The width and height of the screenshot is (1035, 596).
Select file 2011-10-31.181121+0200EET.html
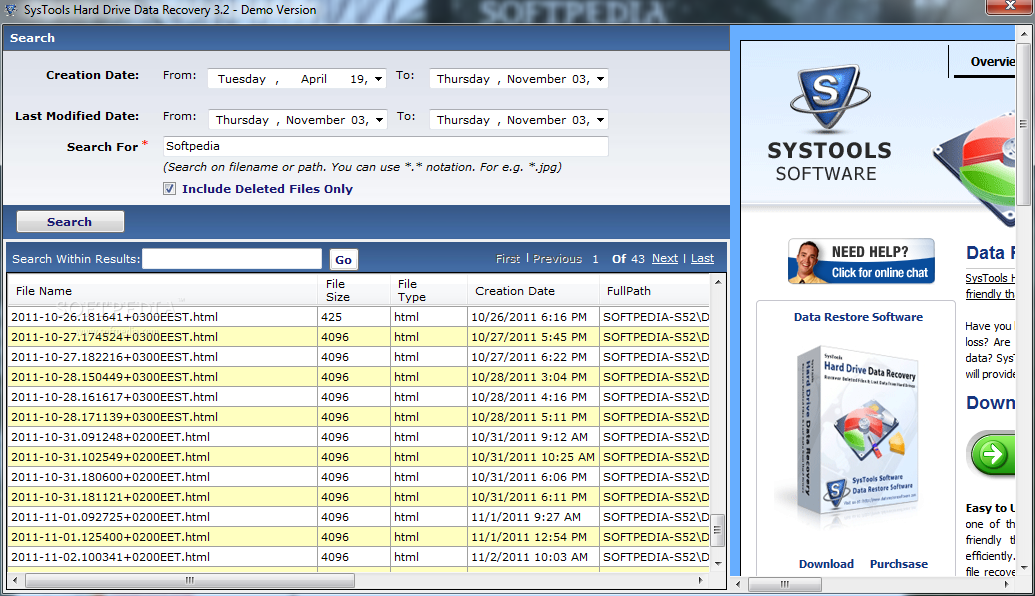(x=110, y=497)
